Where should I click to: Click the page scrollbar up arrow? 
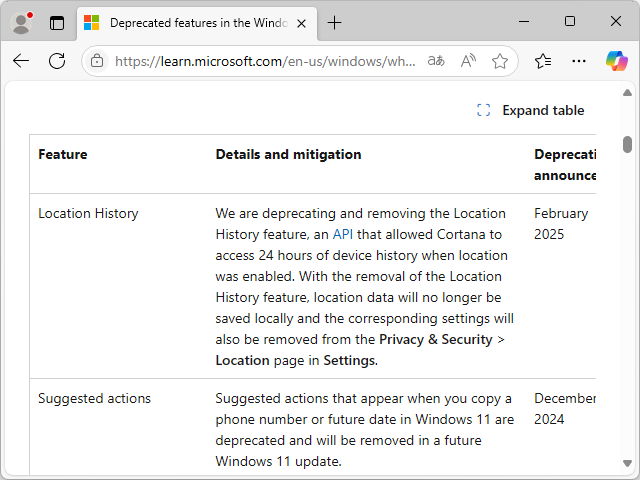(x=627, y=93)
